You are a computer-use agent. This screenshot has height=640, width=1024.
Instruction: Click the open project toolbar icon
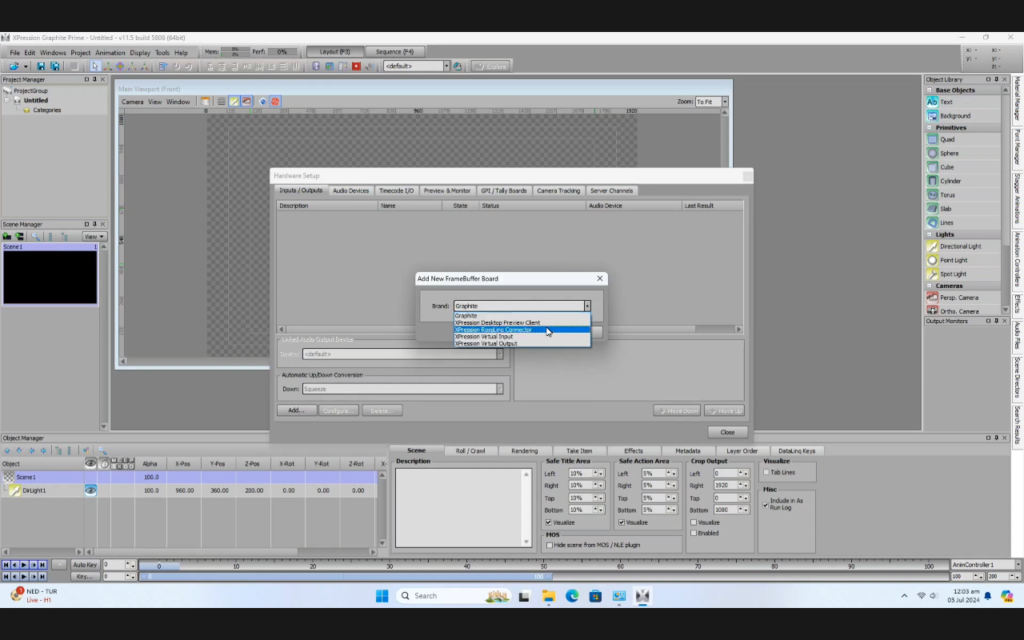click(x=14, y=66)
